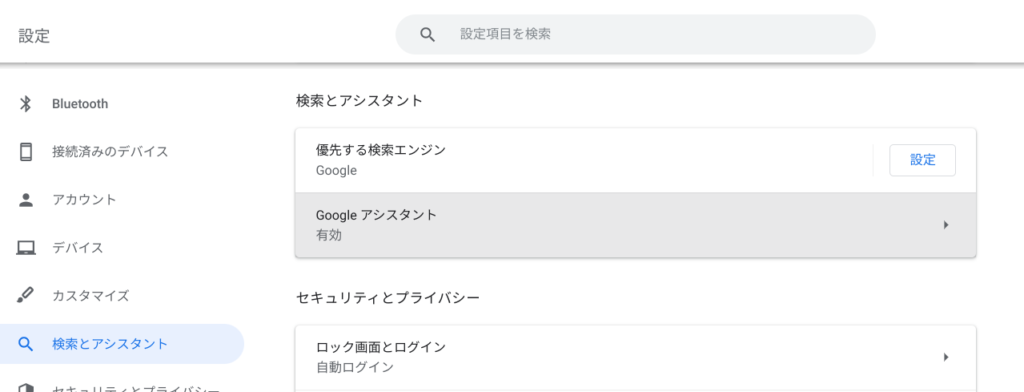Screen dimensions: 1024x392
Task: Click the phone icon for 接続済みのデバイス
Action: click(x=25, y=152)
